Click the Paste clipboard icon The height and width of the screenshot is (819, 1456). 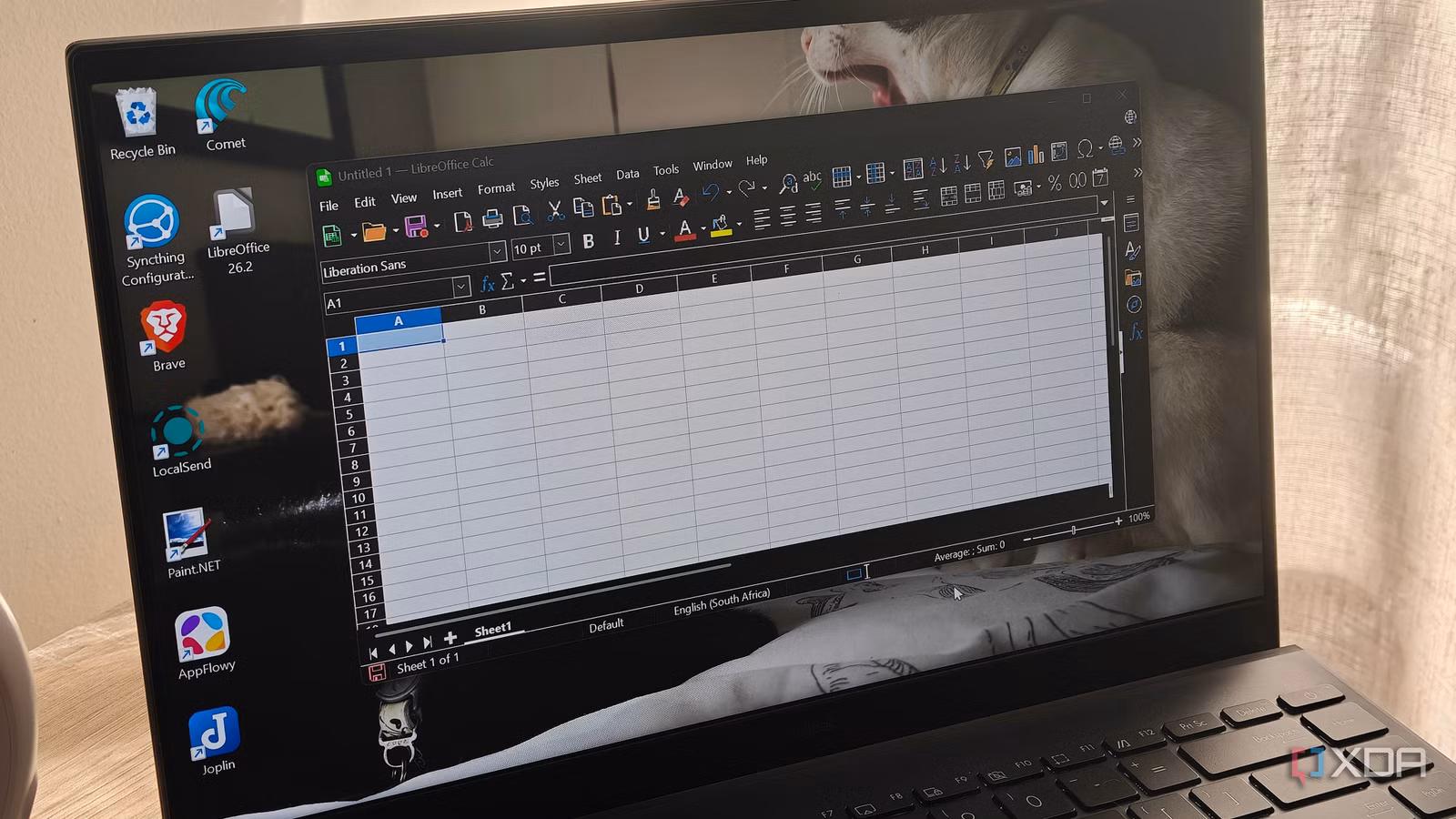point(612,205)
